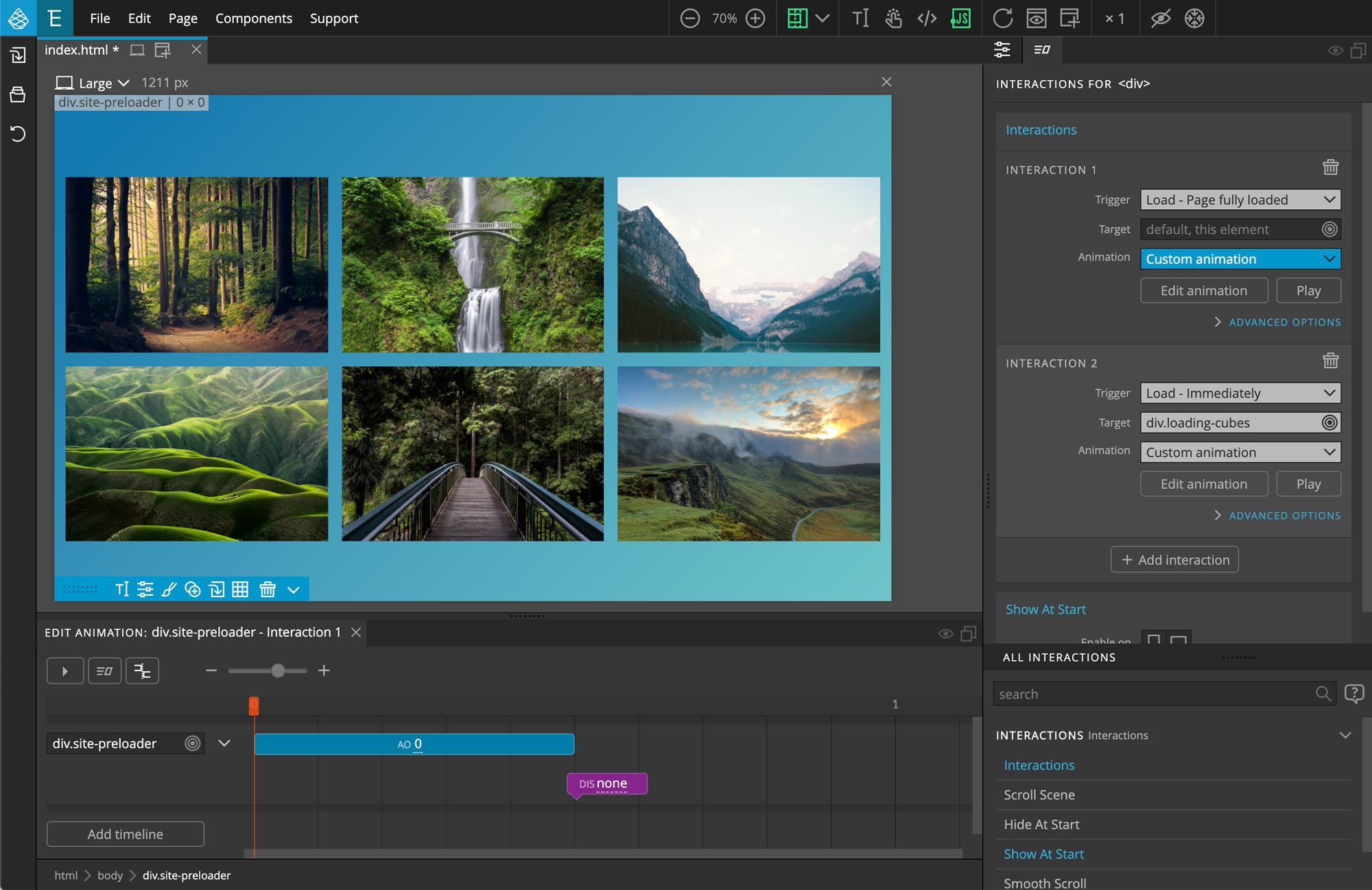This screenshot has width=1372, height=890.
Task: Switch to the index.html tab
Action: [x=79, y=49]
